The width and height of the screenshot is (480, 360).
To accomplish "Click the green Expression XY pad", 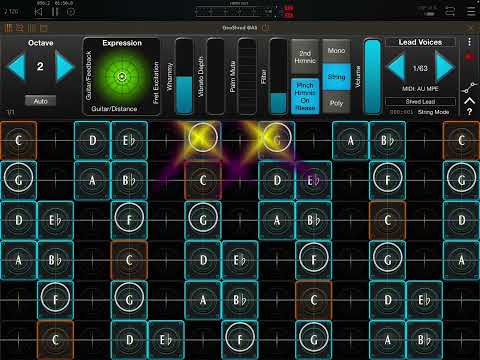I will pyautogui.click(x=122, y=77).
